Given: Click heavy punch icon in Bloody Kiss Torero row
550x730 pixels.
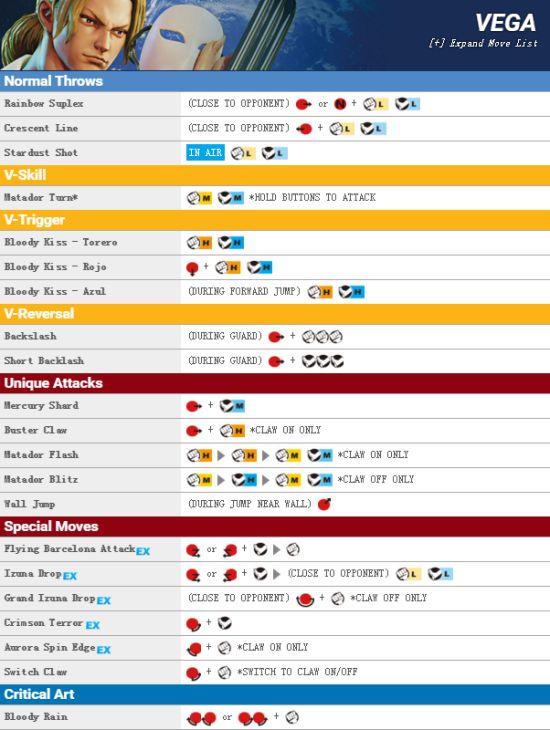Looking at the screenshot, I should [199, 243].
